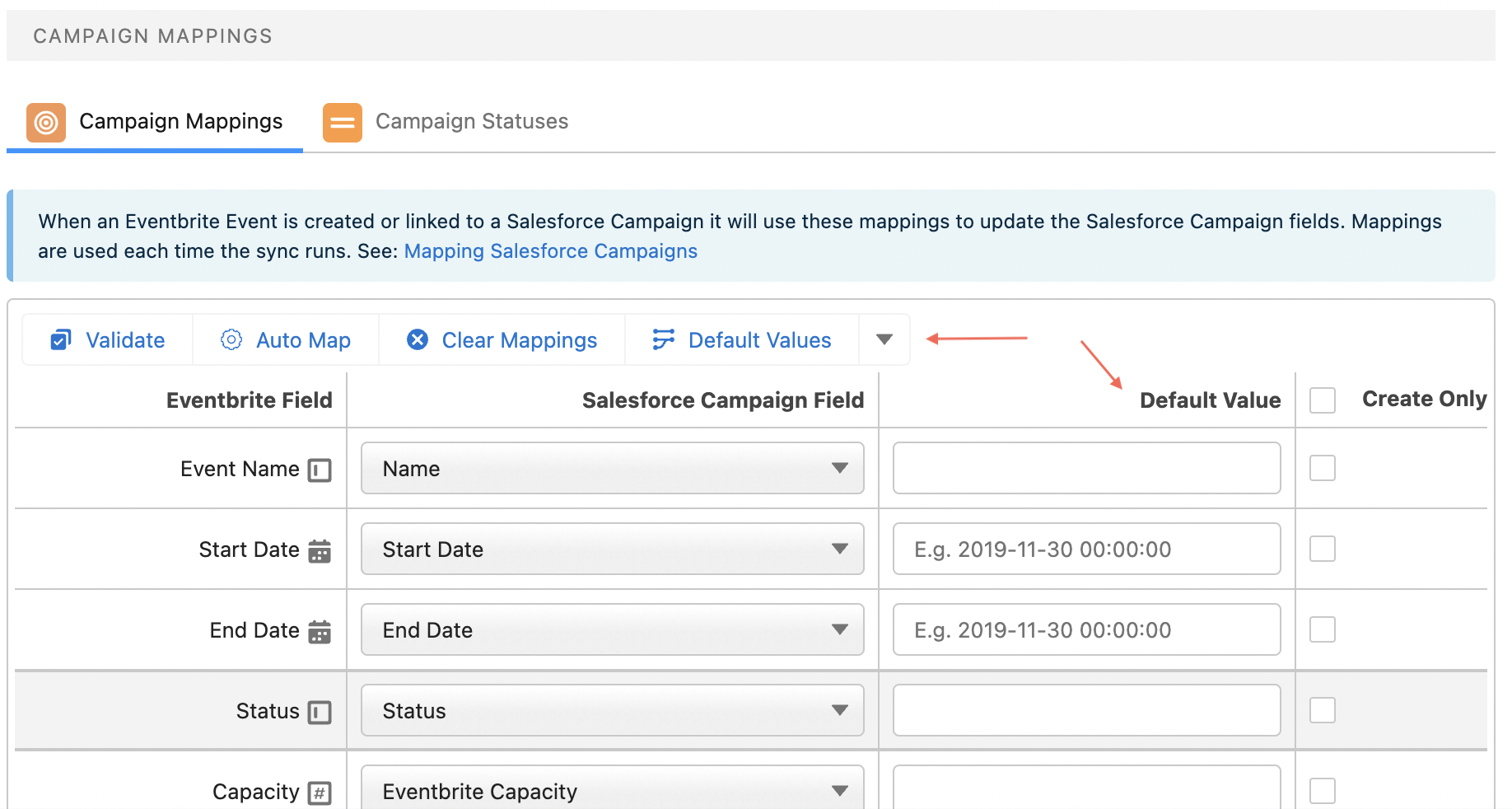Click the Start Date default value field
1512x809 pixels.
[x=1086, y=549]
